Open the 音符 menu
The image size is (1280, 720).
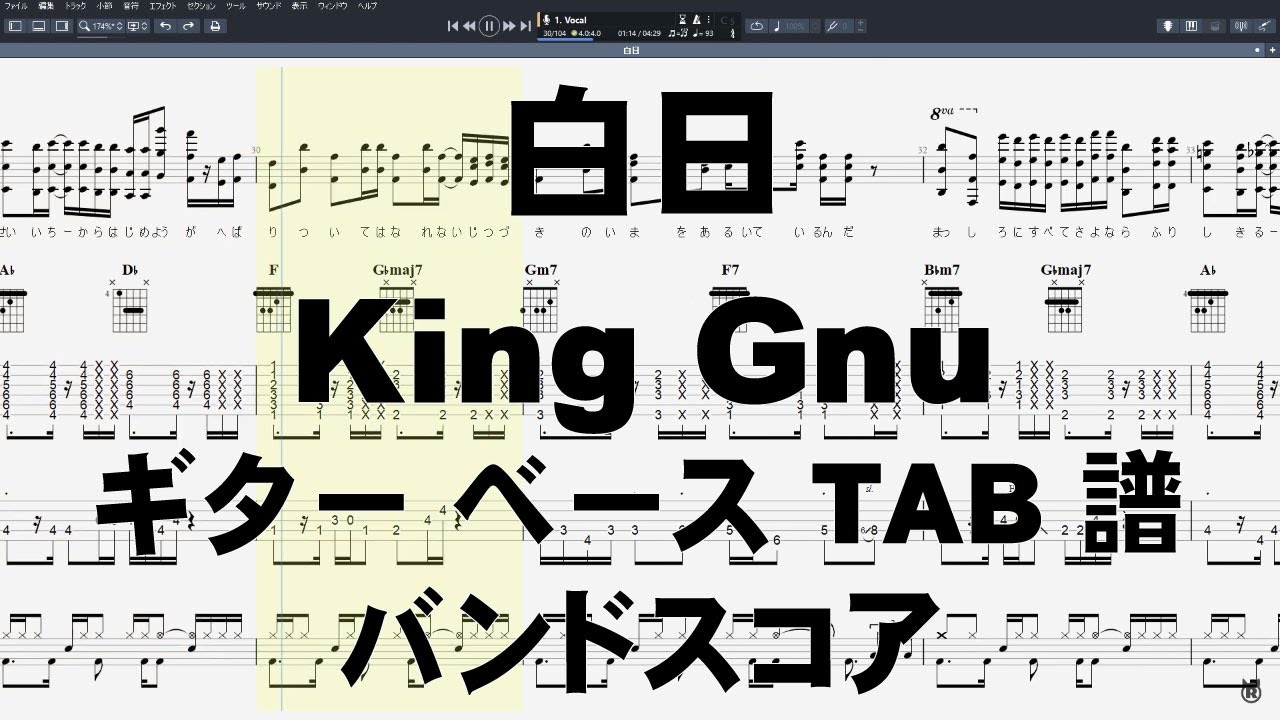tap(131, 6)
